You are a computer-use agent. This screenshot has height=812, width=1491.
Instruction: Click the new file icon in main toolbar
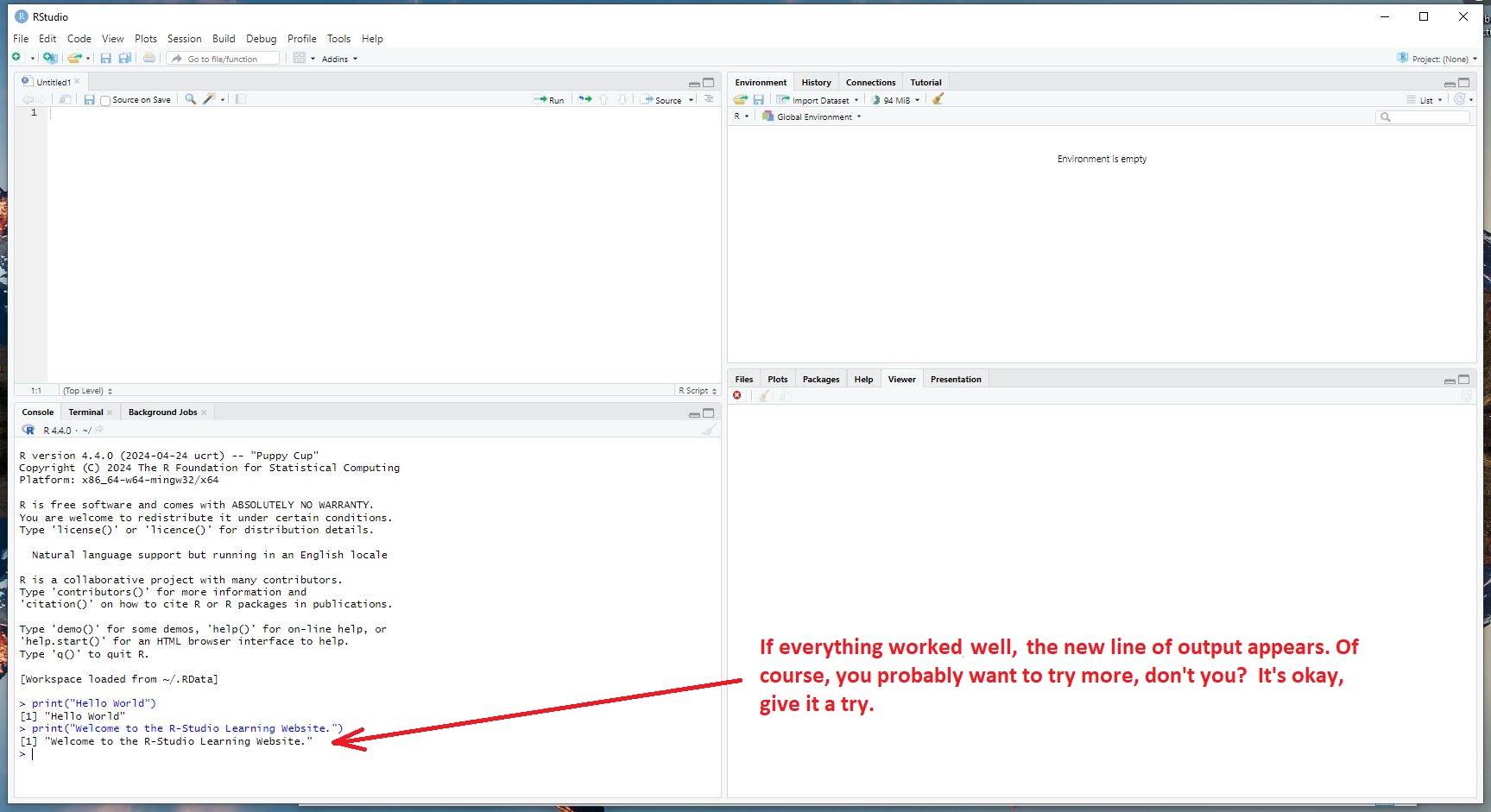pos(16,58)
